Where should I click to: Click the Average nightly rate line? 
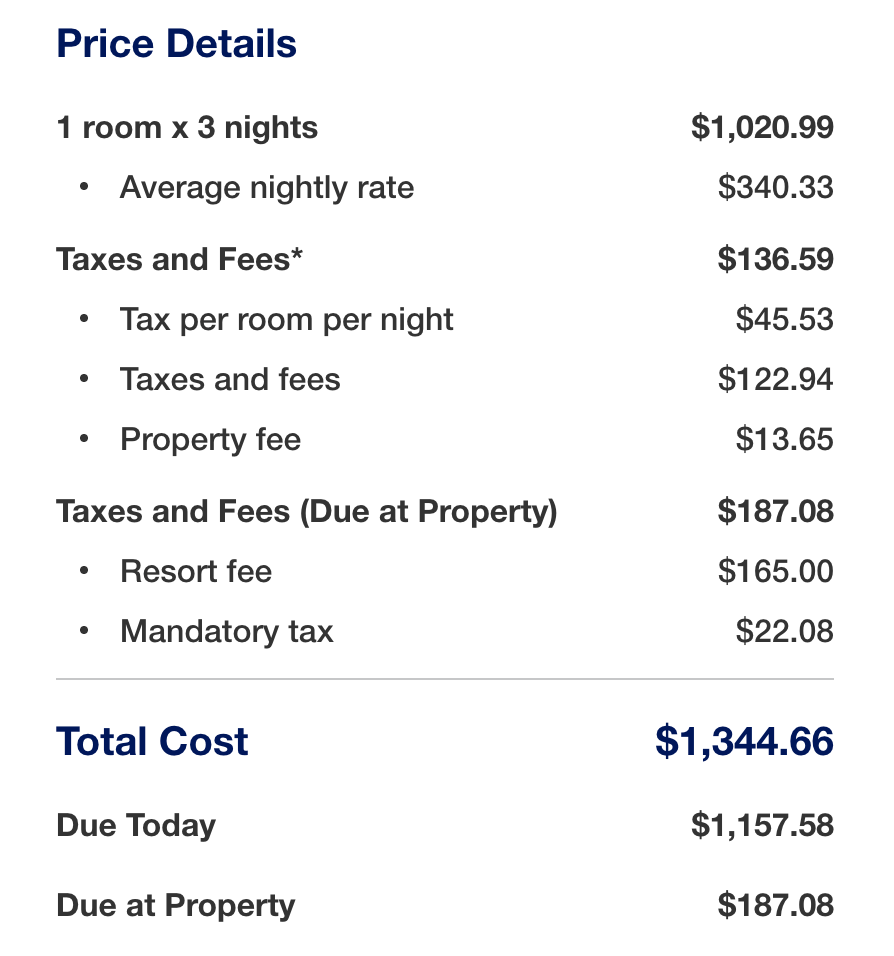click(266, 188)
